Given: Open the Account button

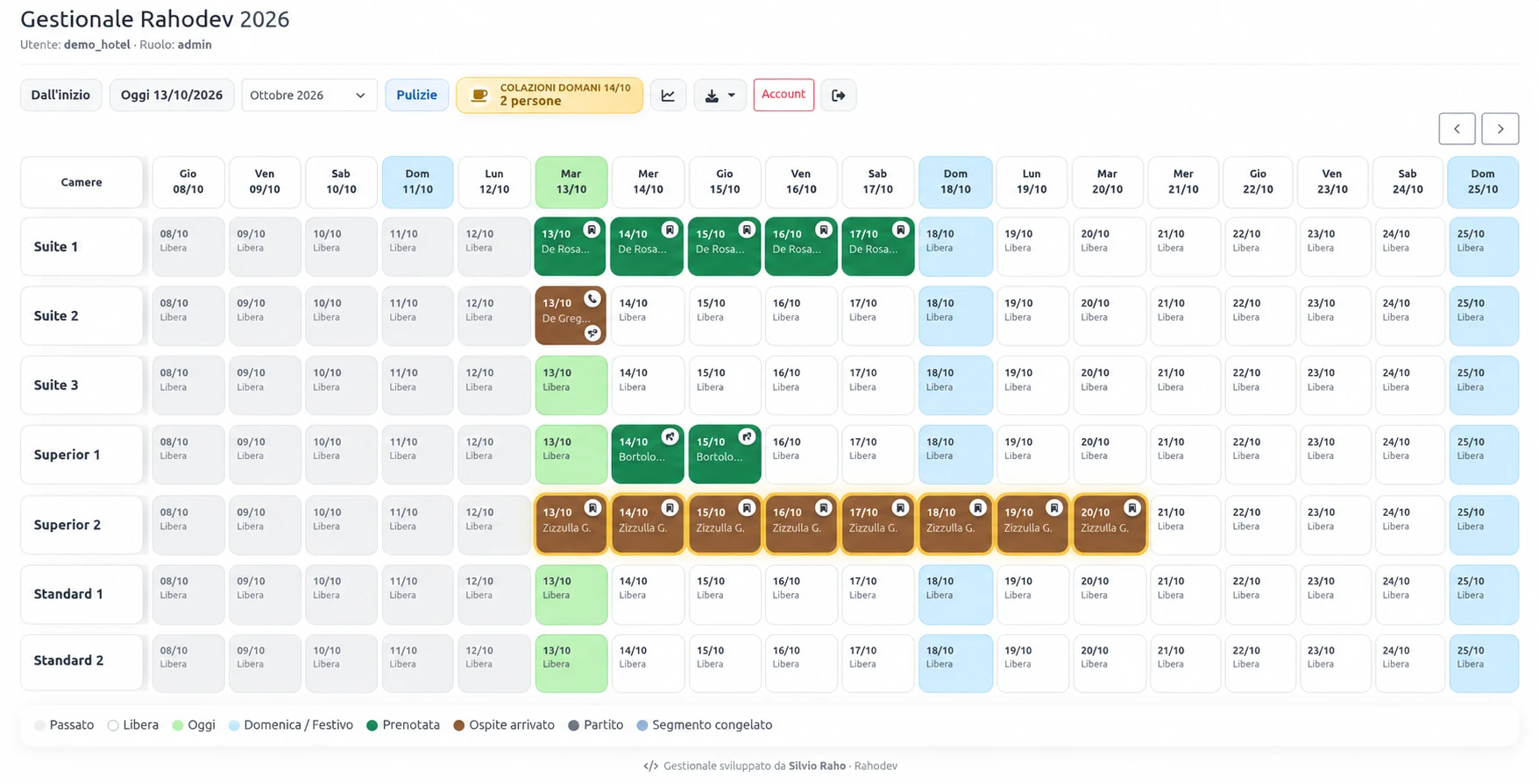Looking at the screenshot, I should pos(784,95).
